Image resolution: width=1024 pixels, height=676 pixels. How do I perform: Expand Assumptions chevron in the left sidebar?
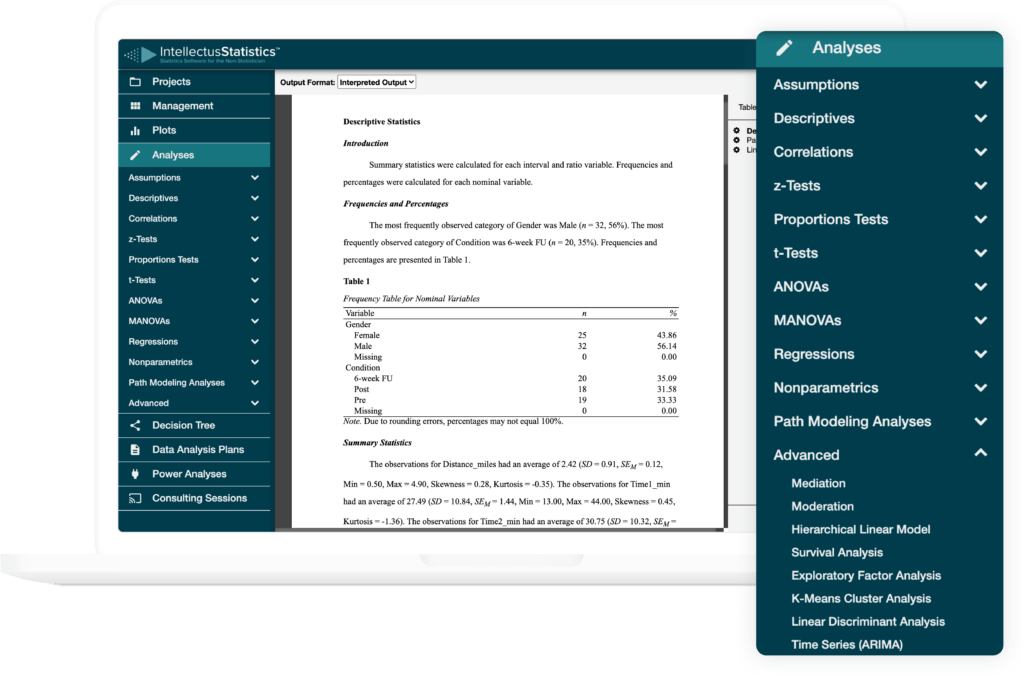(x=255, y=178)
